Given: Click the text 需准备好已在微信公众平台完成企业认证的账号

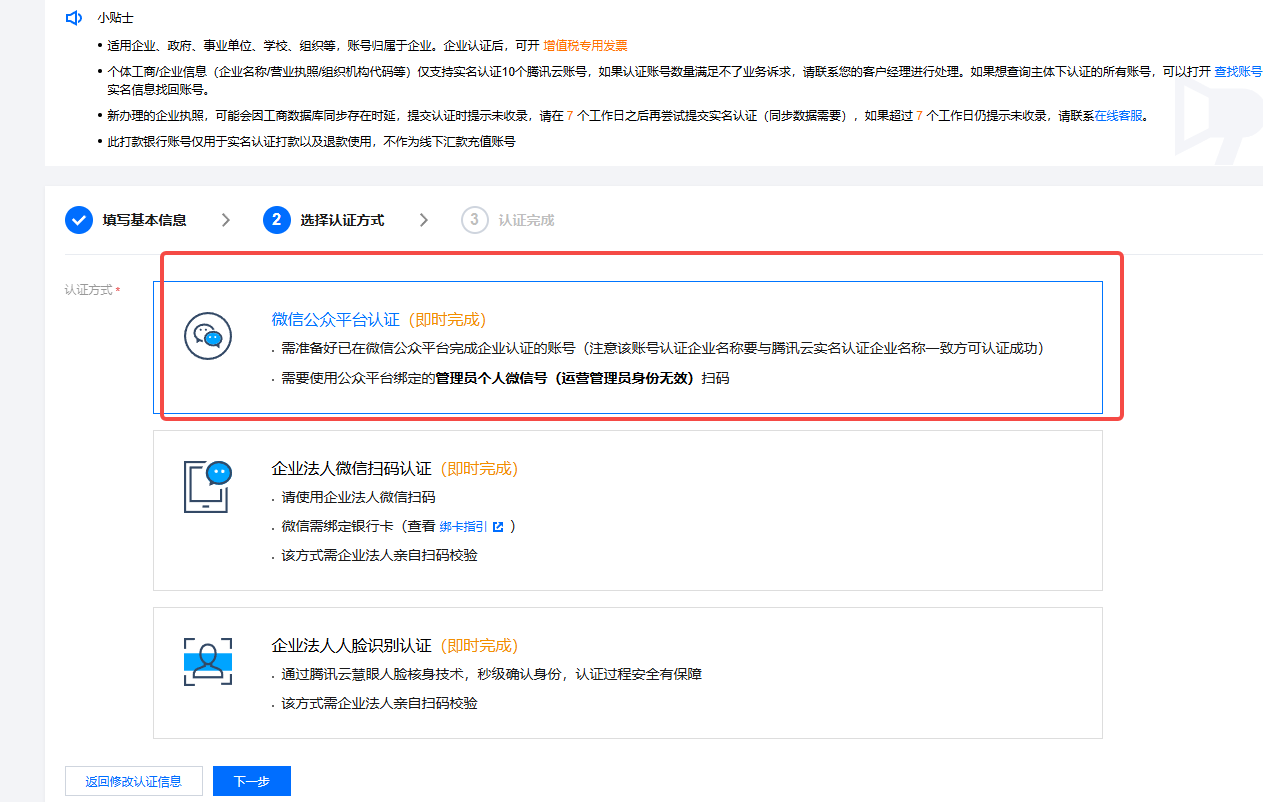Looking at the screenshot, I should point(427,348).
